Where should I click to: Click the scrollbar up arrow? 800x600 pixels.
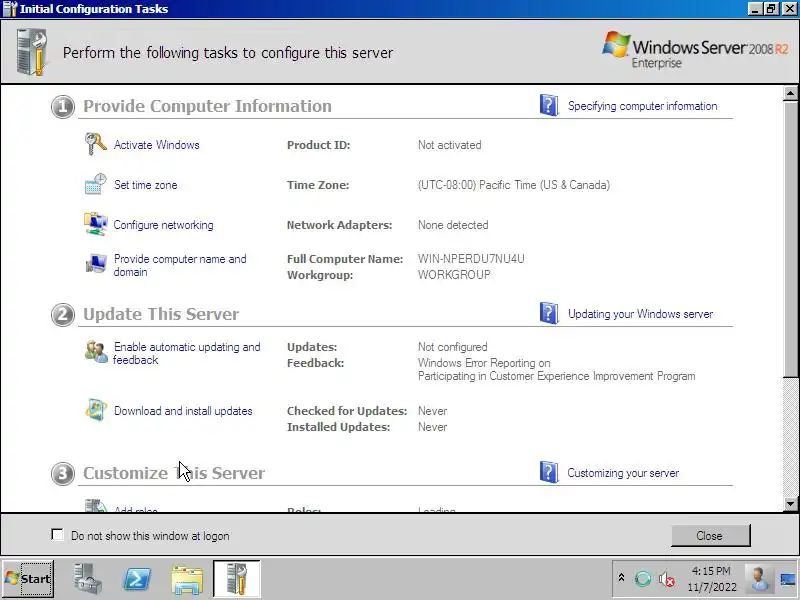click(x=790, y=93)
